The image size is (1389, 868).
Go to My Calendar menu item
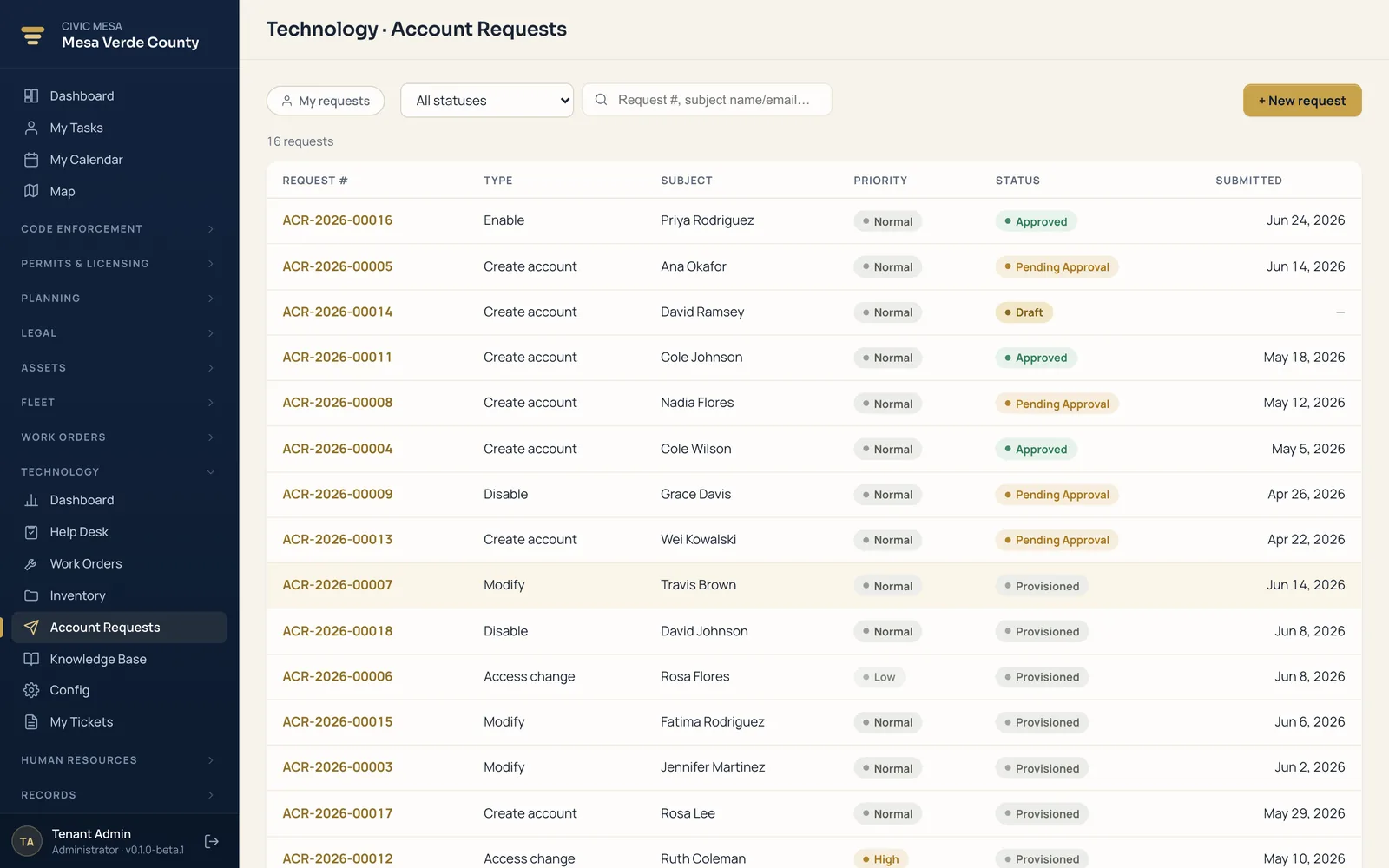point(119,160)
